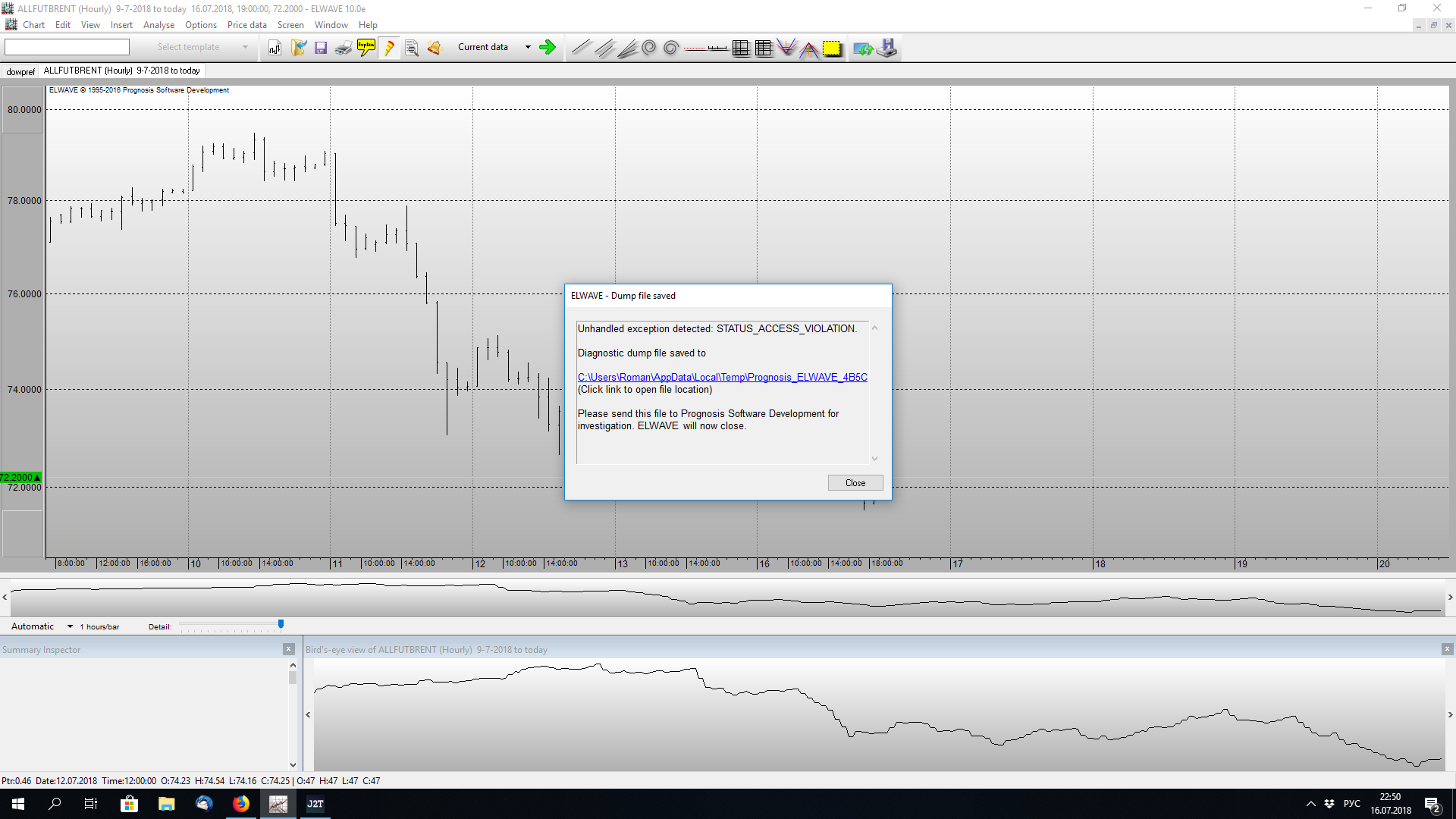1456x819 pixels.
Task: Open the View menu
Action: 90,25
